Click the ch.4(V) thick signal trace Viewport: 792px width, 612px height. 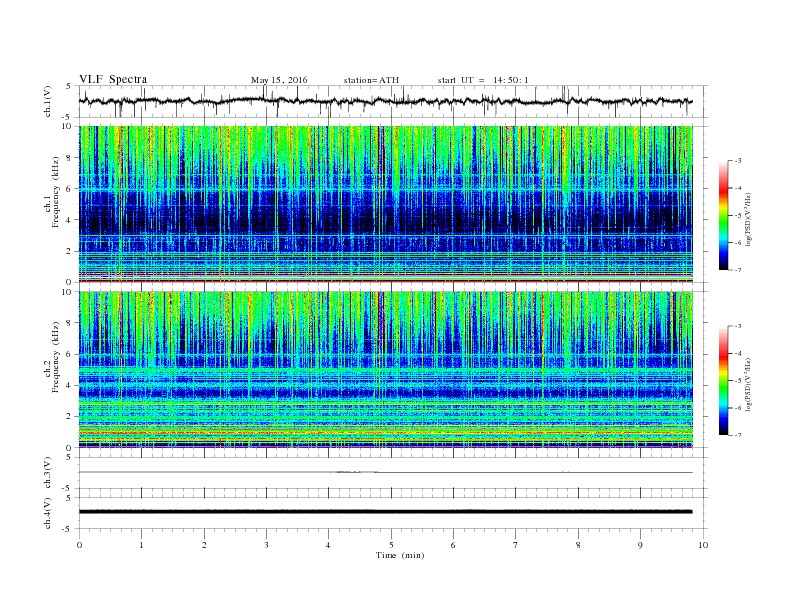pos(386,512)
